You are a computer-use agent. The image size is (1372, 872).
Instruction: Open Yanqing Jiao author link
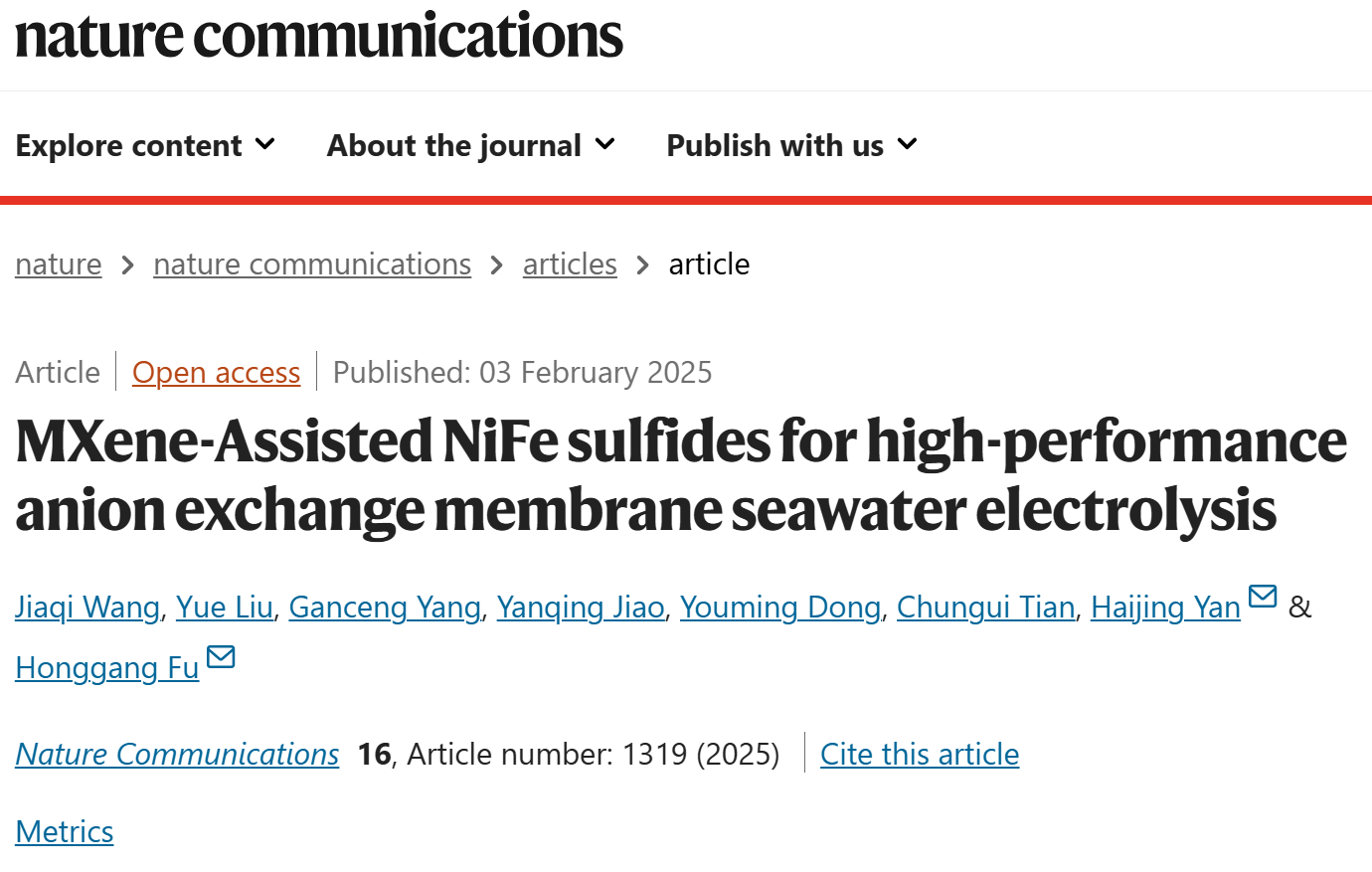click(x=581, y=608)
